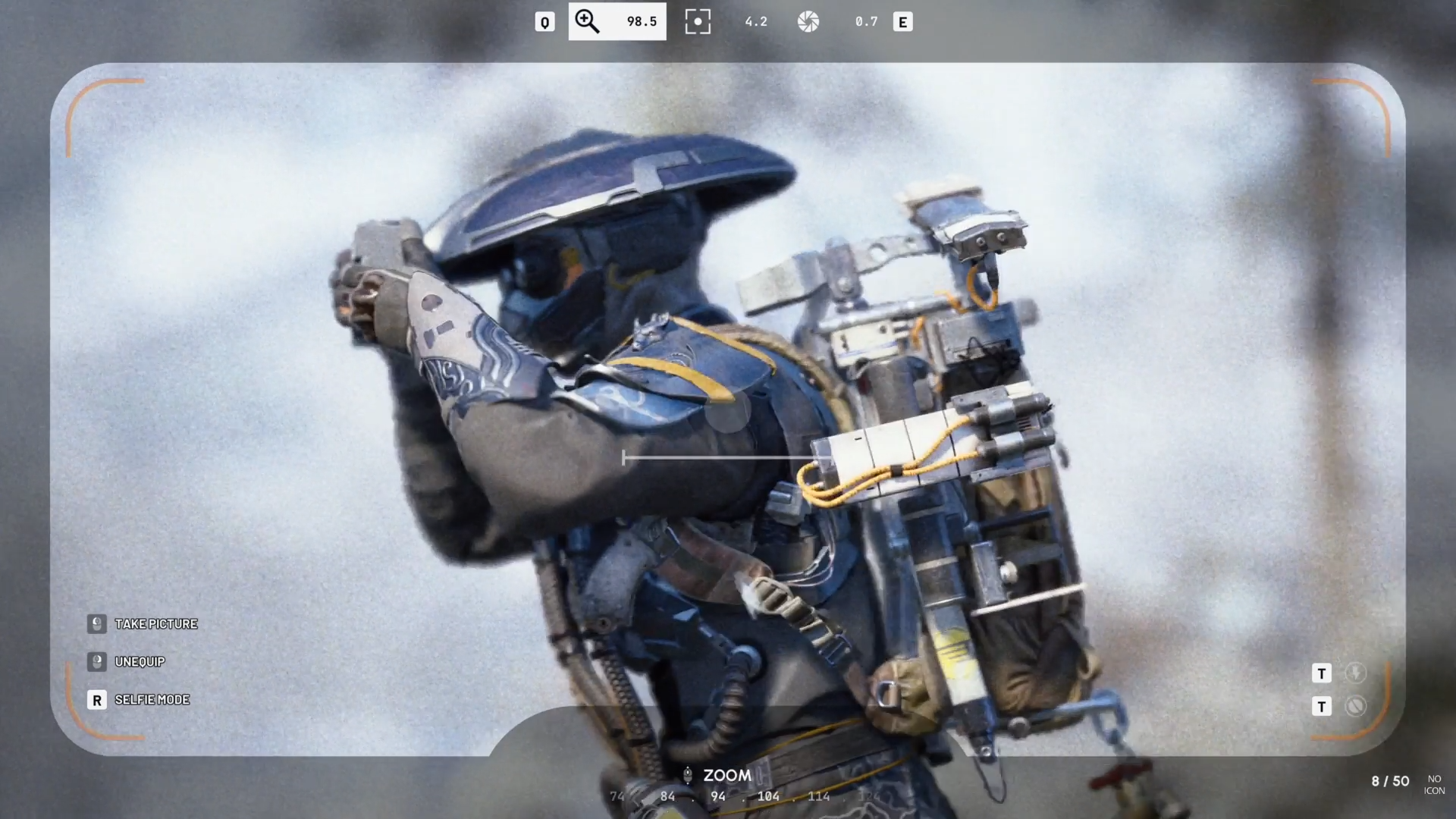Select the focus distance reticle icon
1456x819 pixels.
[x=698, y=21]
